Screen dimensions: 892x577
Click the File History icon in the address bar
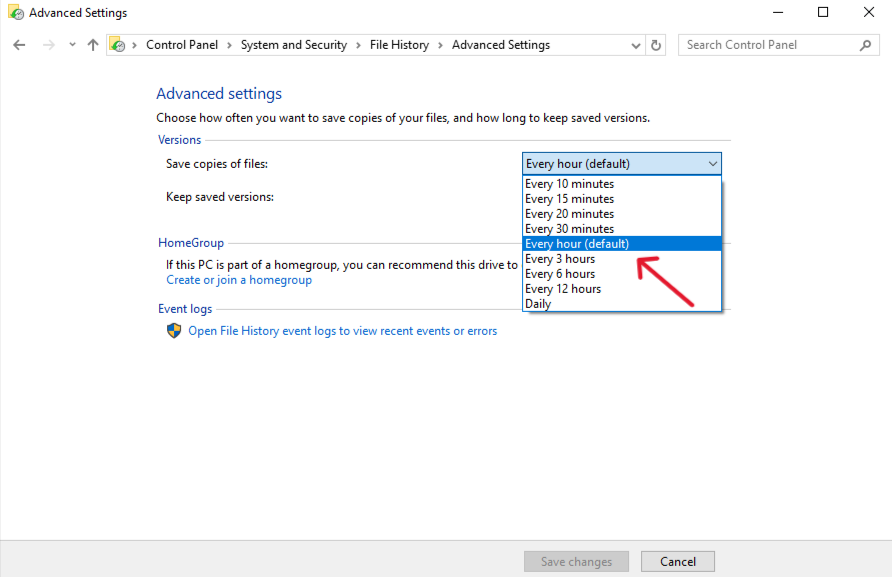[118, 44]
